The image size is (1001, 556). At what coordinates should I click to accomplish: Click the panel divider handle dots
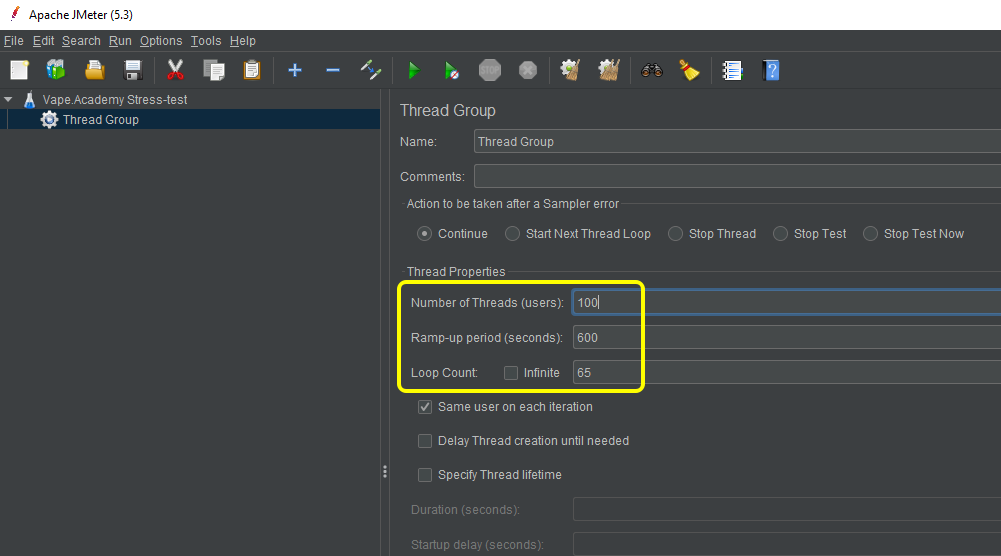pyautogui.click(x=384, y=472)
